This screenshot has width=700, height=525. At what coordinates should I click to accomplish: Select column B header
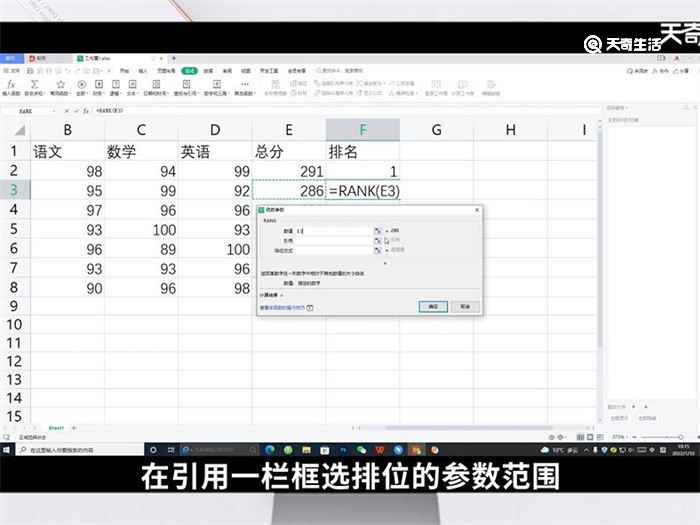tap(67, 130)
